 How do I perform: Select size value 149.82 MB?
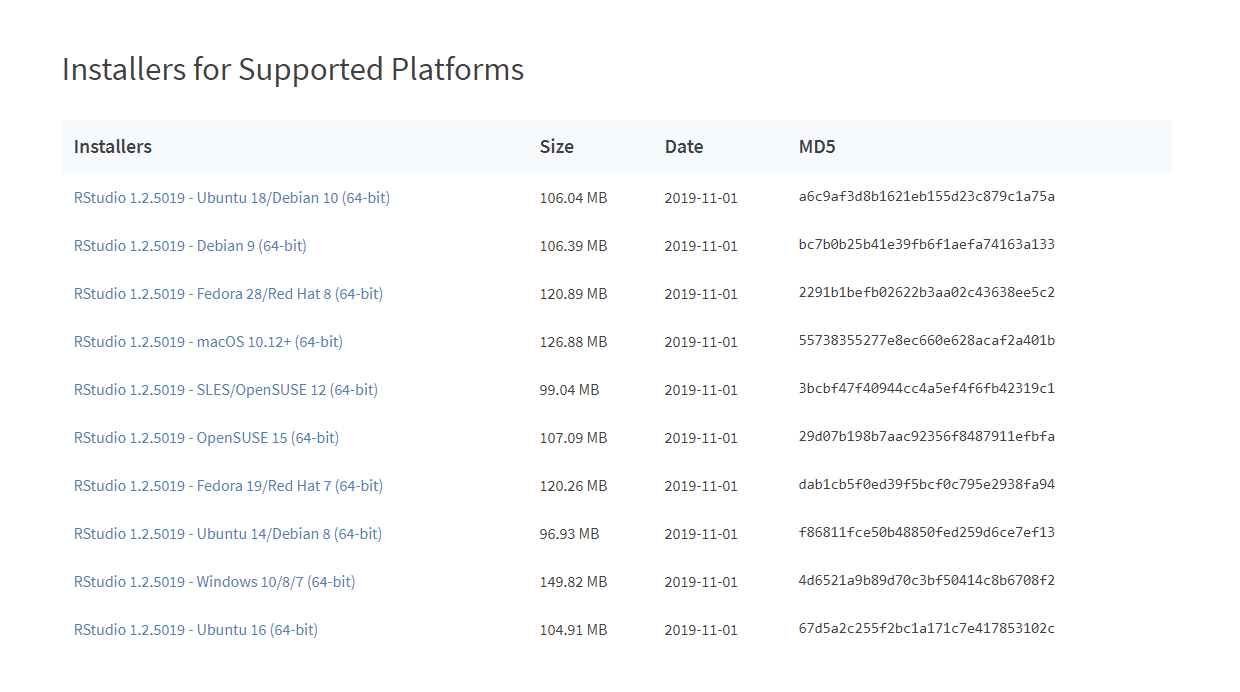573,582
